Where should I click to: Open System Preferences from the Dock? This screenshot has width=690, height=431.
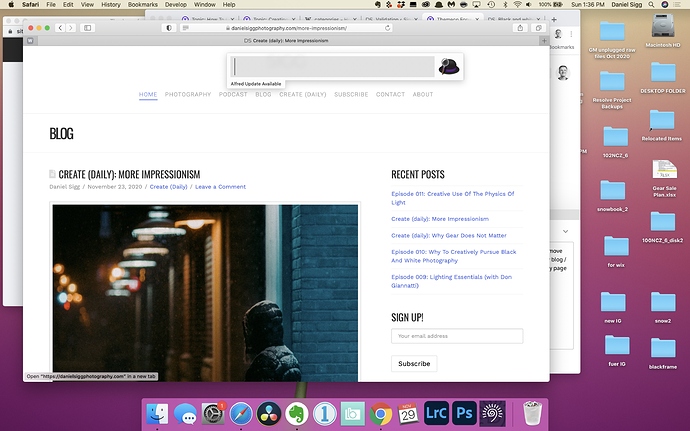click(x=213, y=414)
